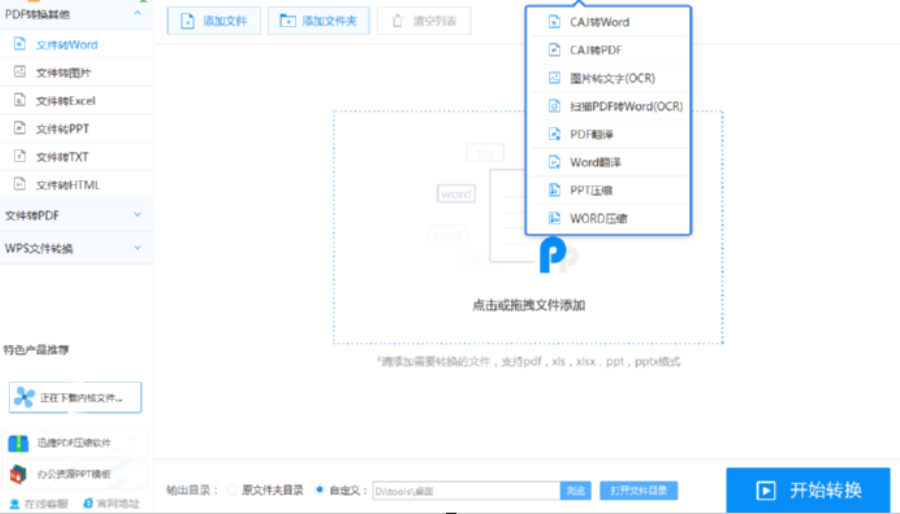Click 点击或拖拽文件添加 drop zone text
Screen dimensions: 900x514
529,305
